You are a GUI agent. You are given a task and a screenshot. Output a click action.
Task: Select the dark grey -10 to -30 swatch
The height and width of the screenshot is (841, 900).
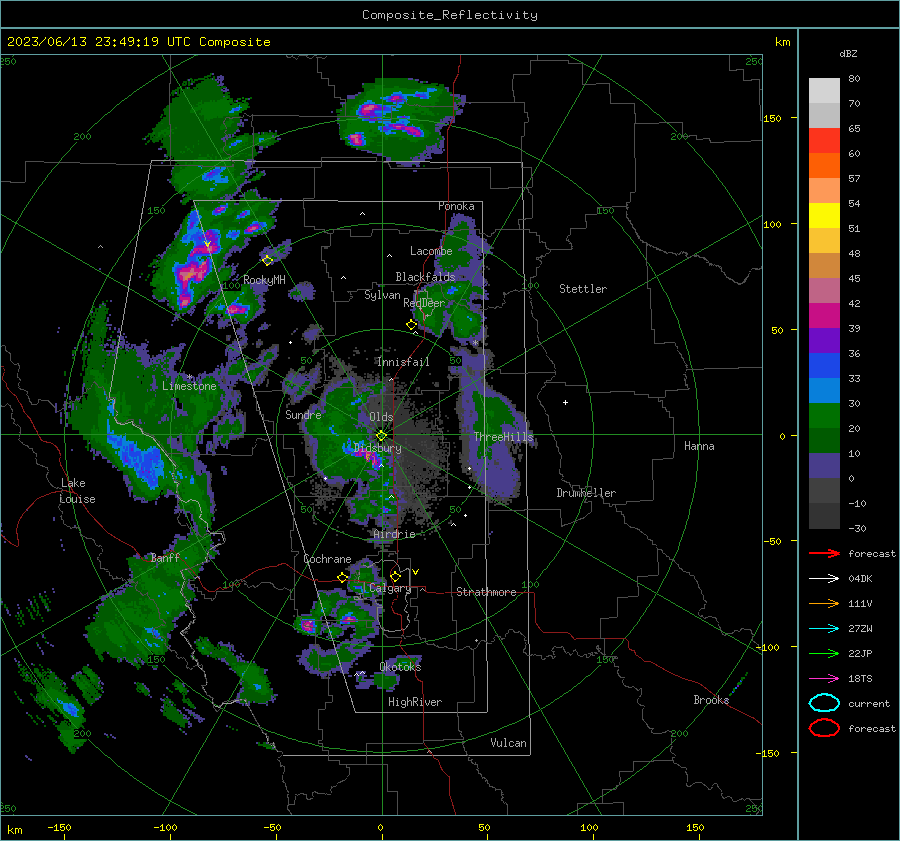(x=824, y=516)
